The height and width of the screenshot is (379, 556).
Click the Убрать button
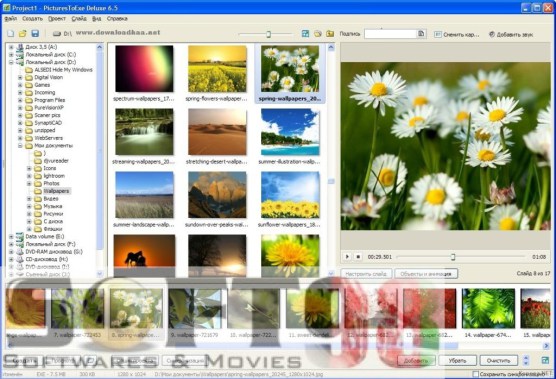[457, 361]
